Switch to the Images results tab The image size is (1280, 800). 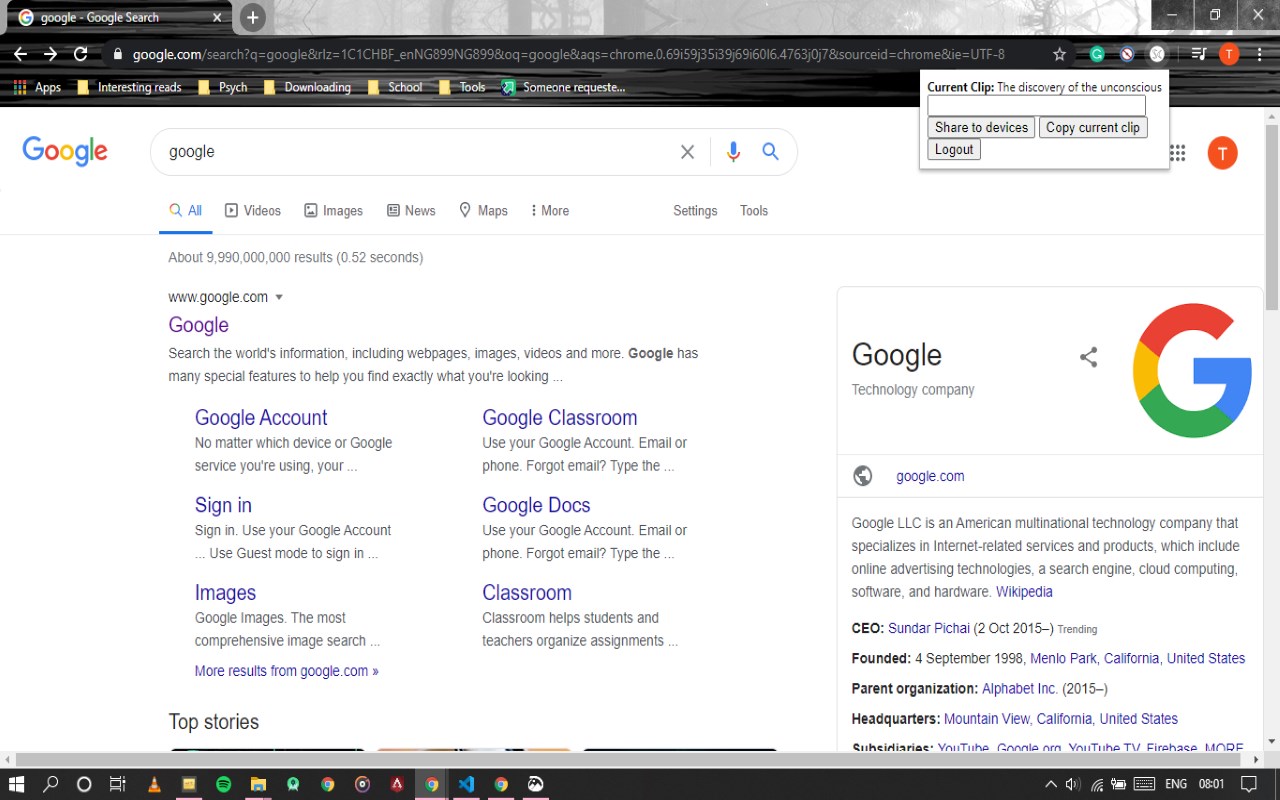pos(333,211)
